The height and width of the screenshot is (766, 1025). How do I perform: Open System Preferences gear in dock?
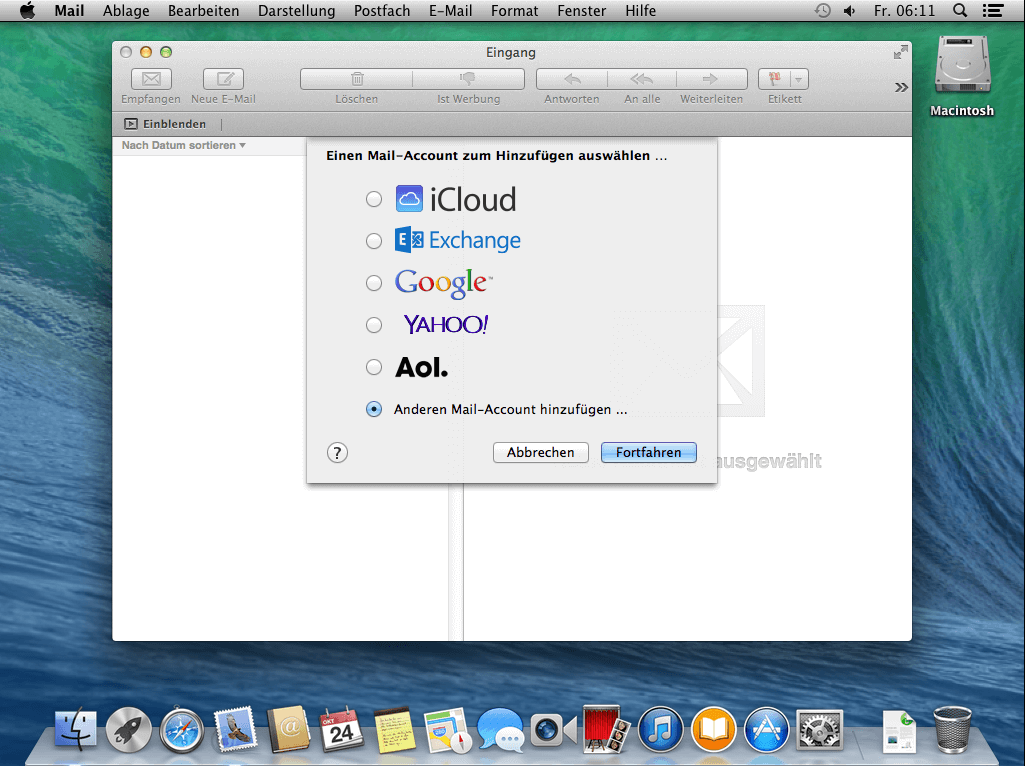tap(819, 729)
